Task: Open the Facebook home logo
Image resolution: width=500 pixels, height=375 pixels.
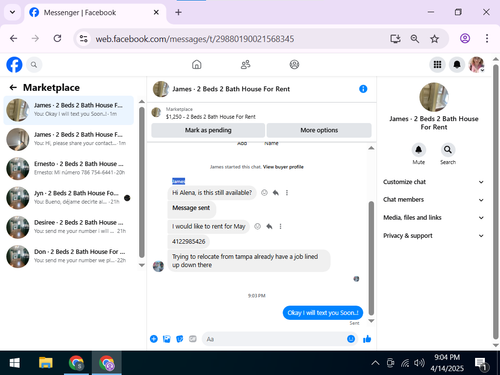Action: click(14, 64)
